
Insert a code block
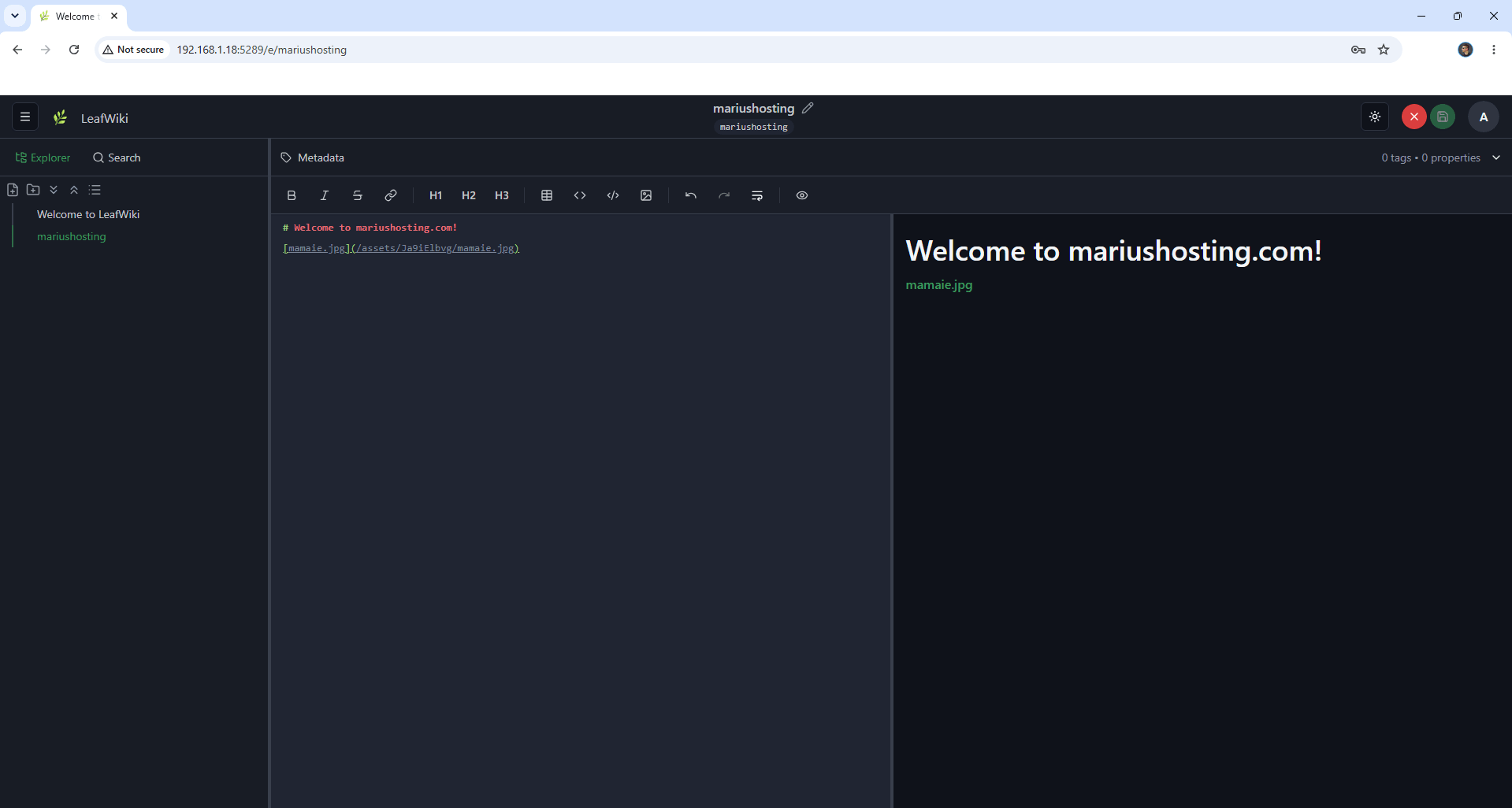(613, 195)
